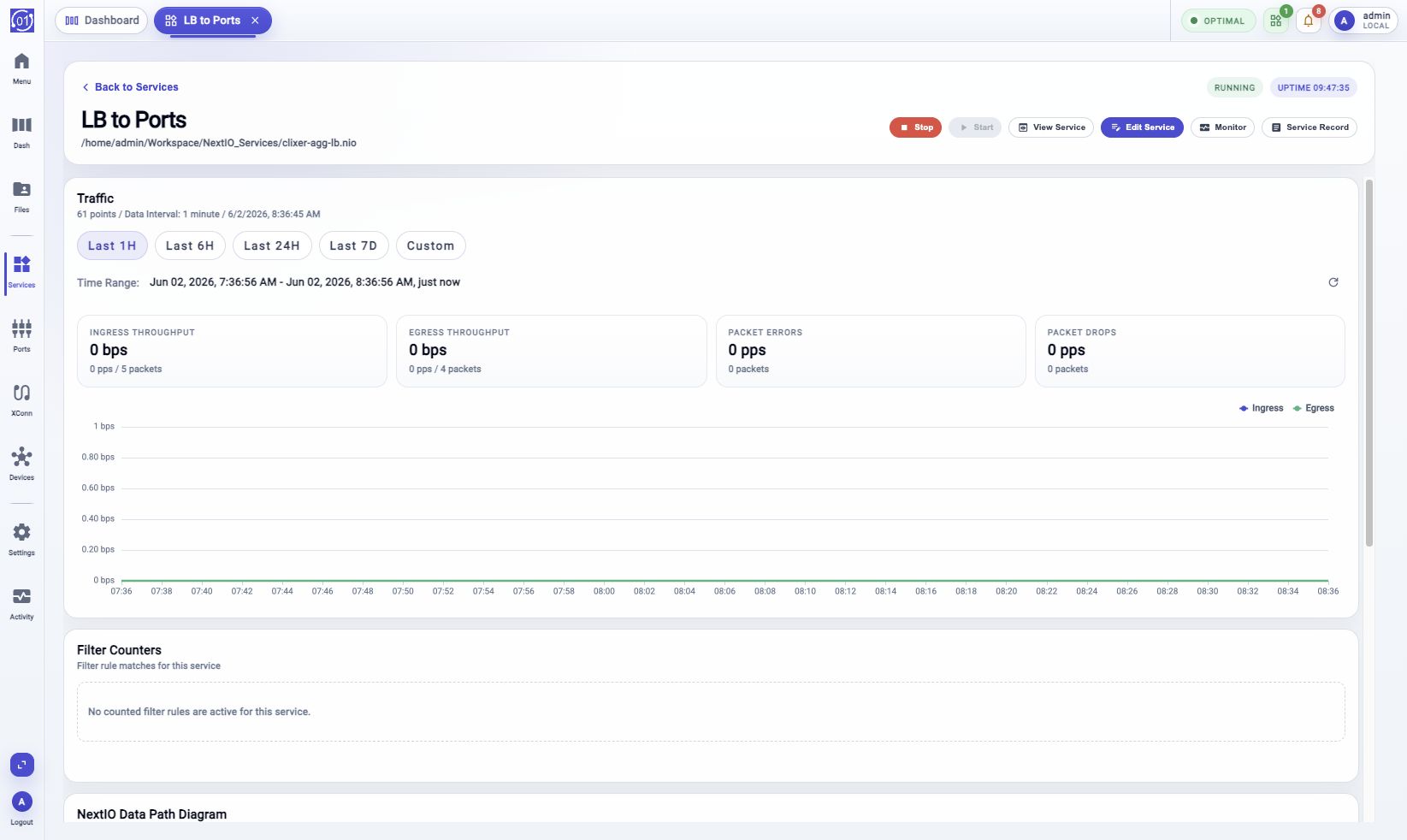The image size is (1407, 840).
Task: Close the LB to Ports tab
Action: click(255, 21)
